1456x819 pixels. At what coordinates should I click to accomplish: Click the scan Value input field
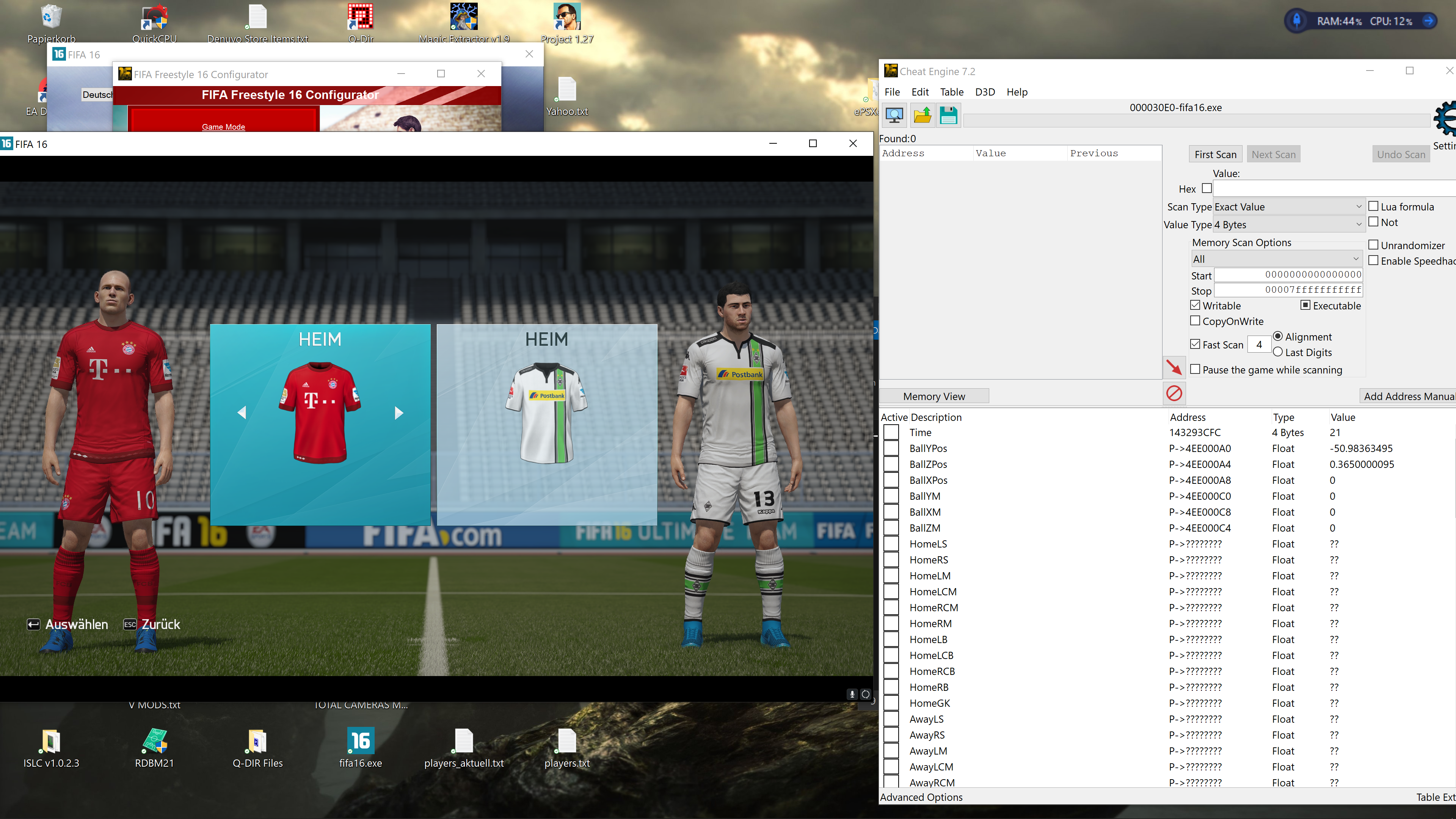coord(1334,188)
